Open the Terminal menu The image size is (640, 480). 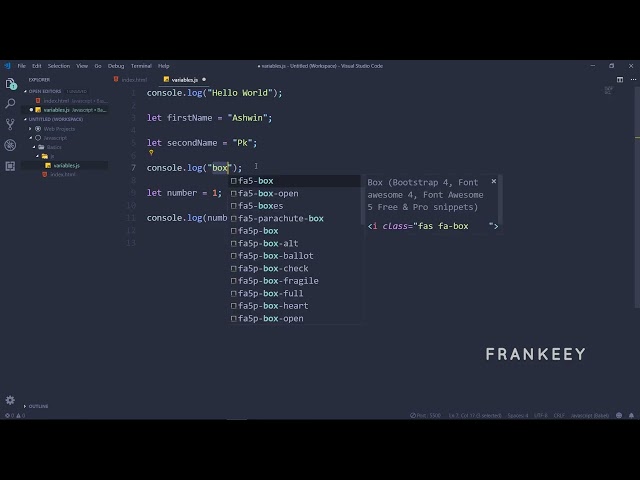tap(141, 66)
